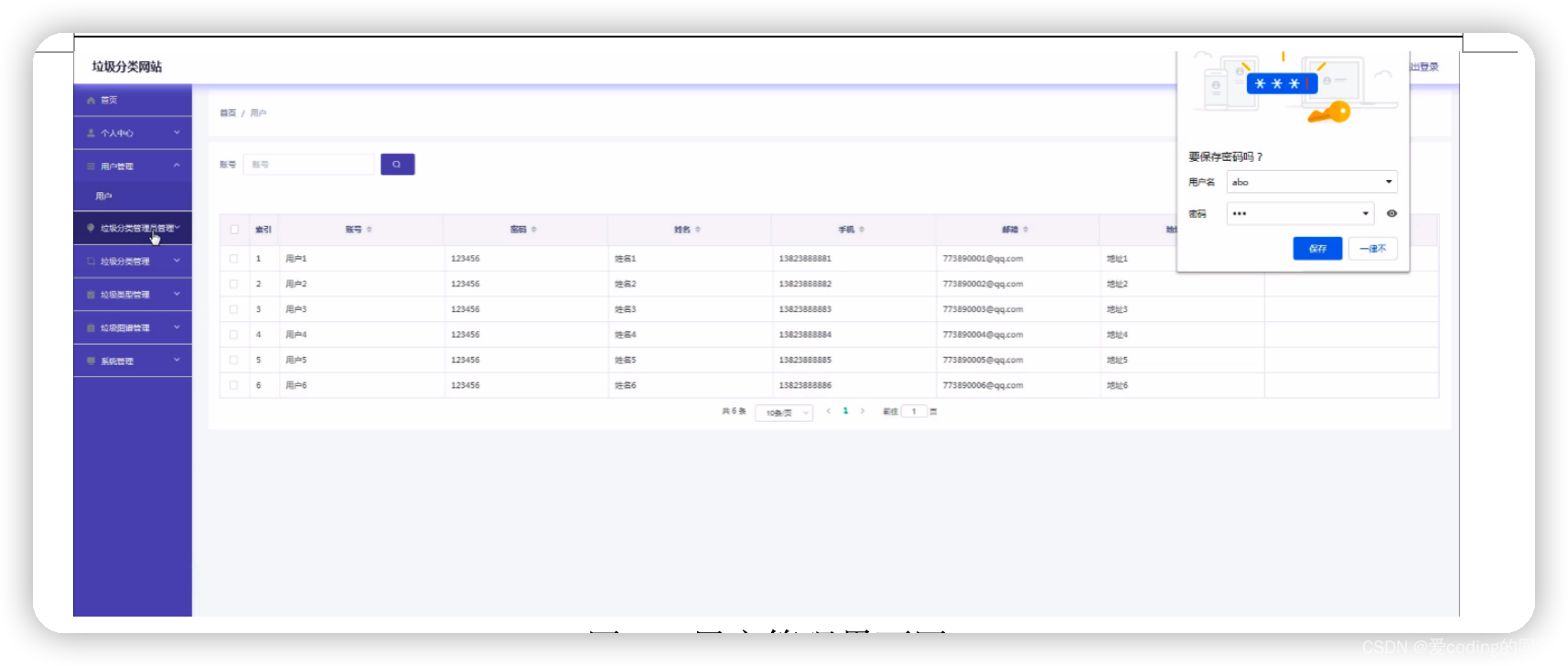Image resolution: width=1568 pixels, height=666 pixels.
Task: Click the list icon beside 用户管理
Action: pos(91,166)
